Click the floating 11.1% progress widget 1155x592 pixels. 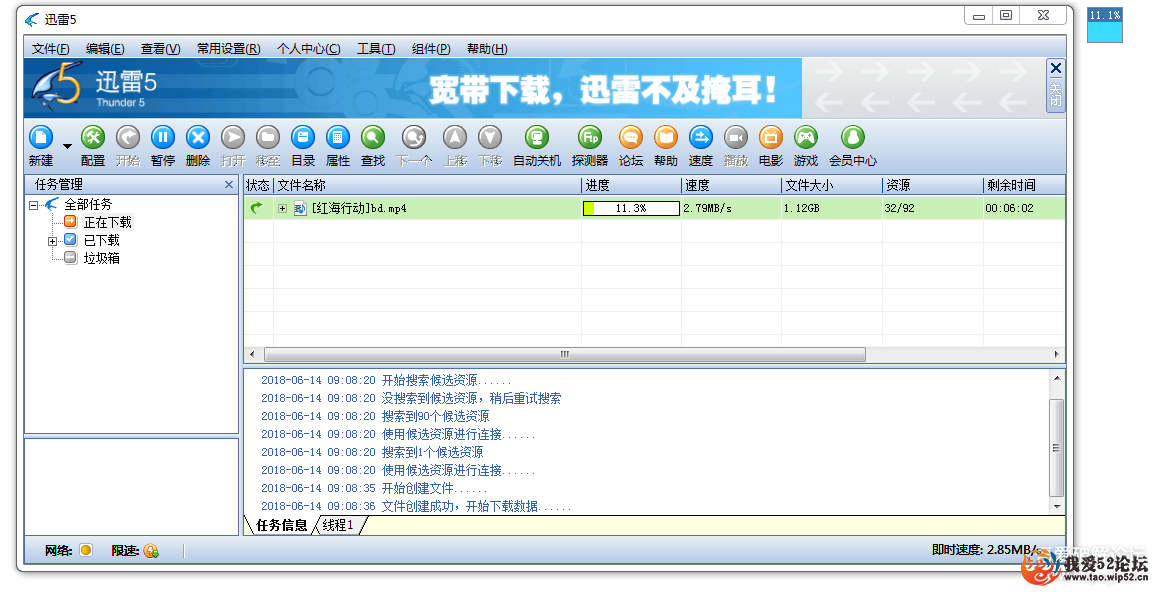[x=1105, y=25]
